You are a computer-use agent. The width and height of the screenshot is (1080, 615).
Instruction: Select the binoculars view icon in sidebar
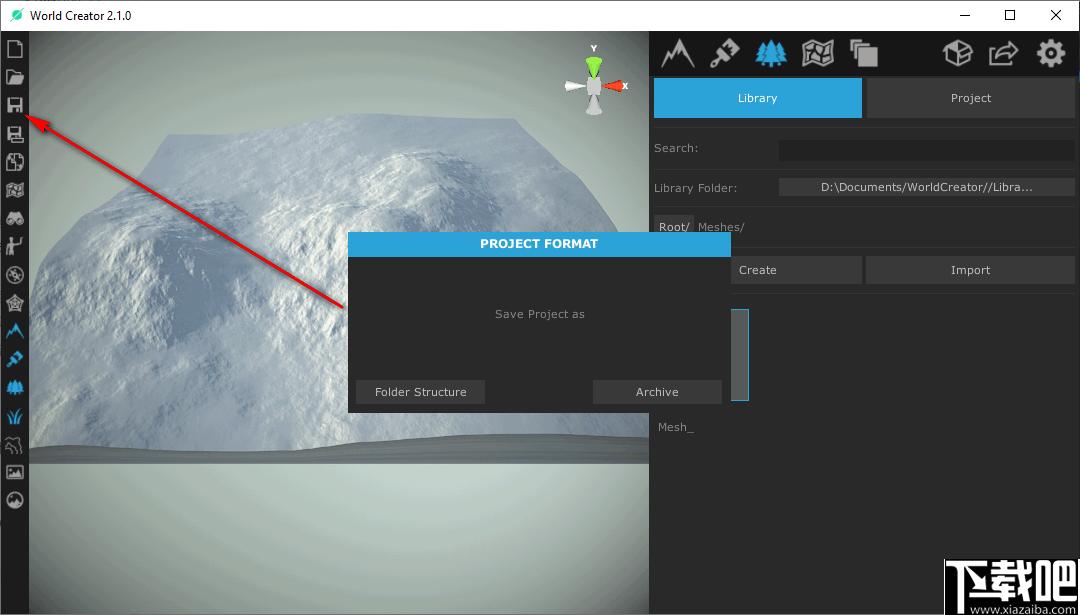pos(14,219)
